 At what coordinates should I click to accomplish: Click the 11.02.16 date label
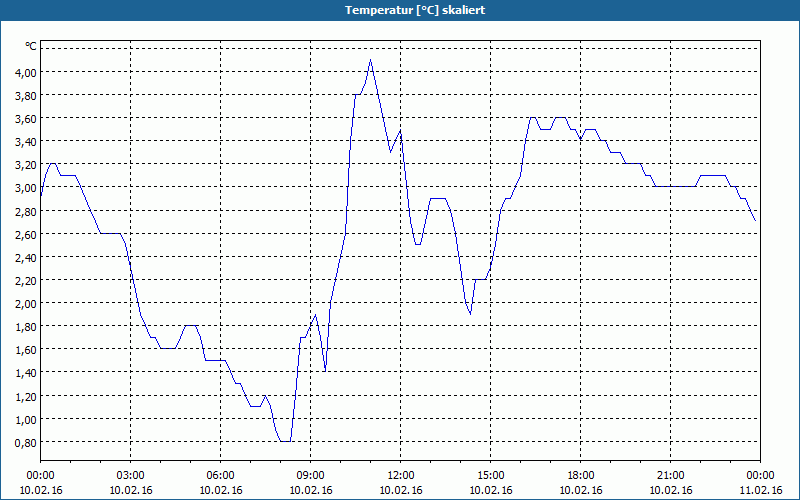pyautogui.click(x=761, y=490)
